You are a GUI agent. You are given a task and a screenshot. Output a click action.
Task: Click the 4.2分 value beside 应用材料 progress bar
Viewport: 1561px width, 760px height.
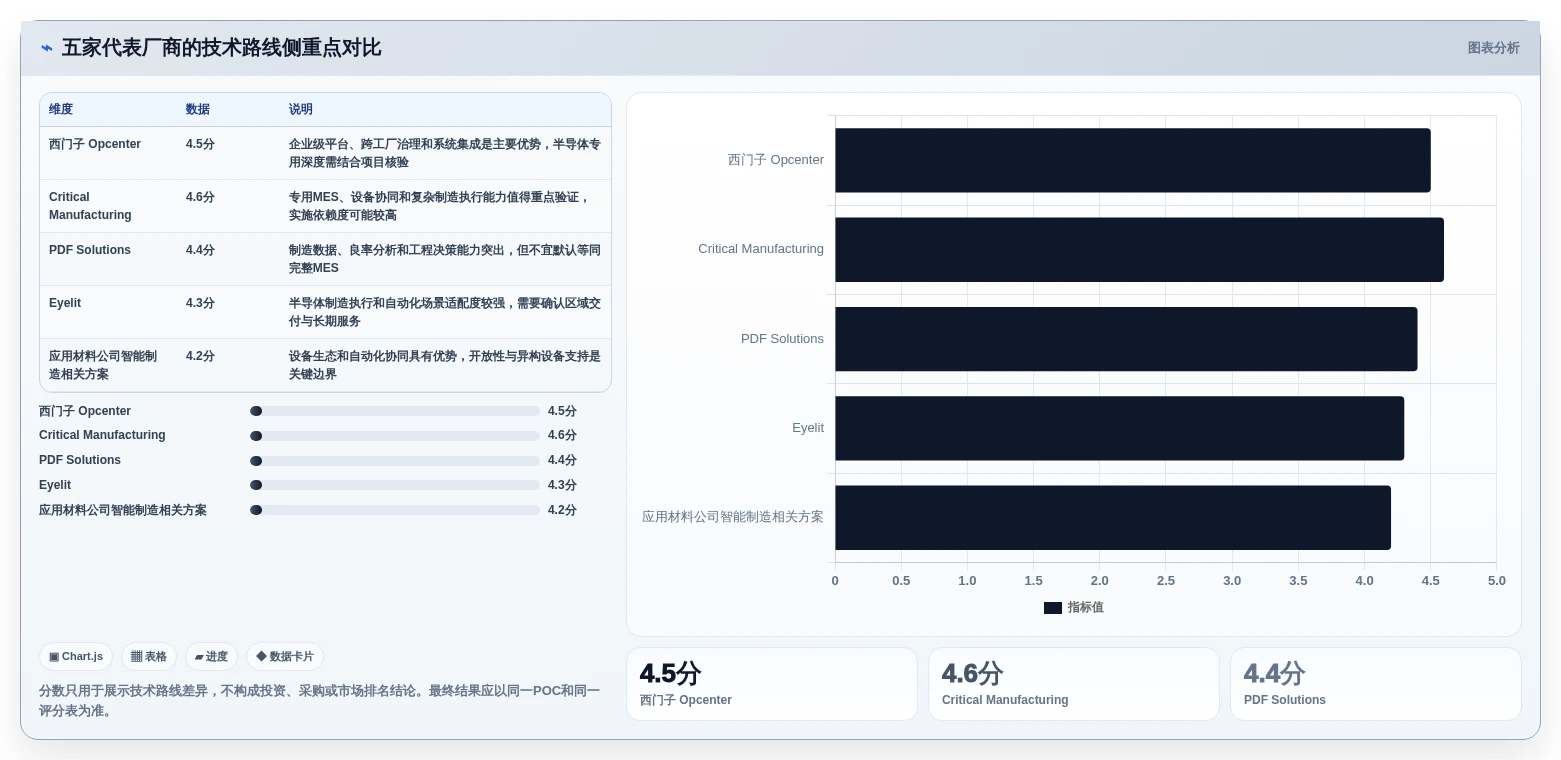coord(562,510)
